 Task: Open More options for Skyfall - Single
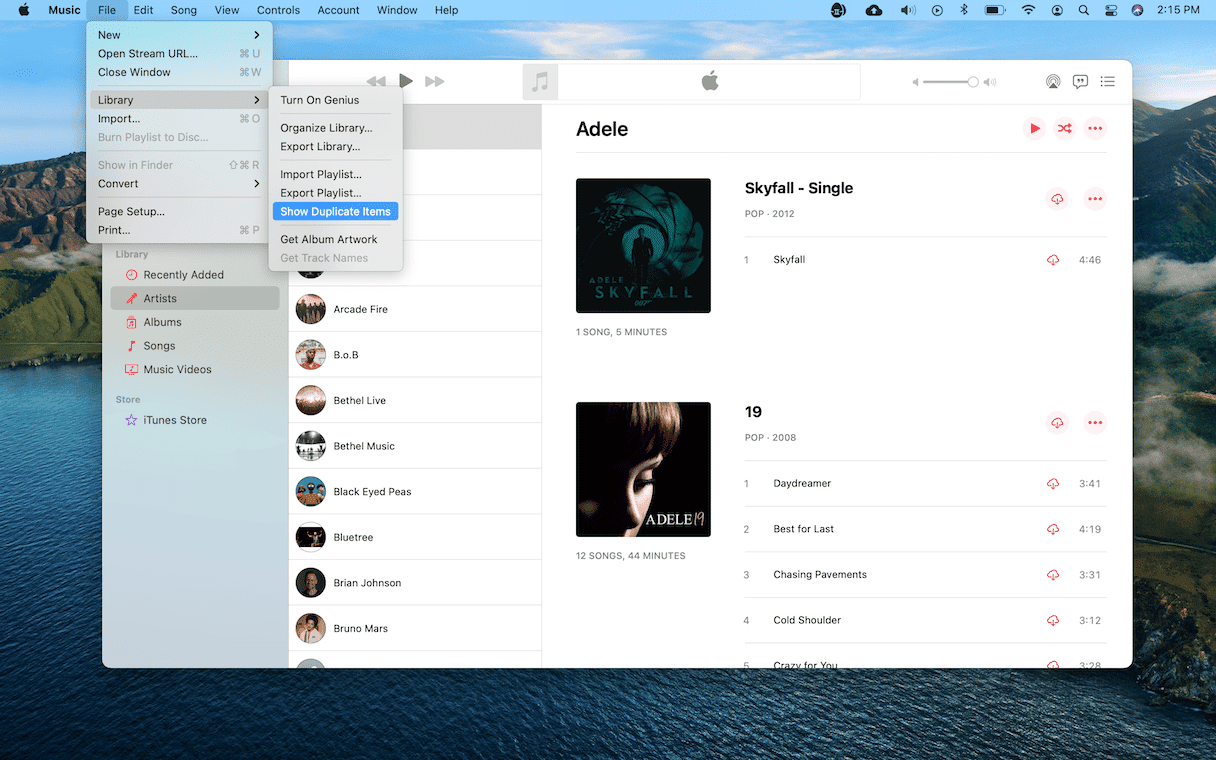[1096, 199]
